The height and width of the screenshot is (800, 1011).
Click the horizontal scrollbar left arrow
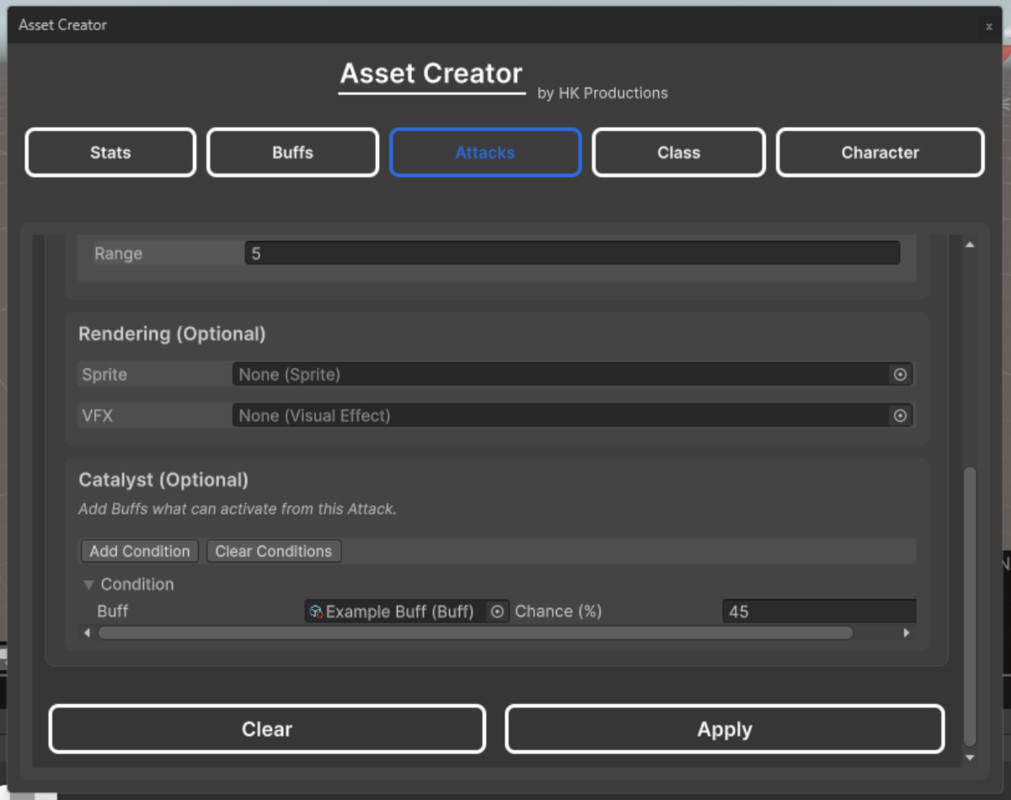point(86,632)
